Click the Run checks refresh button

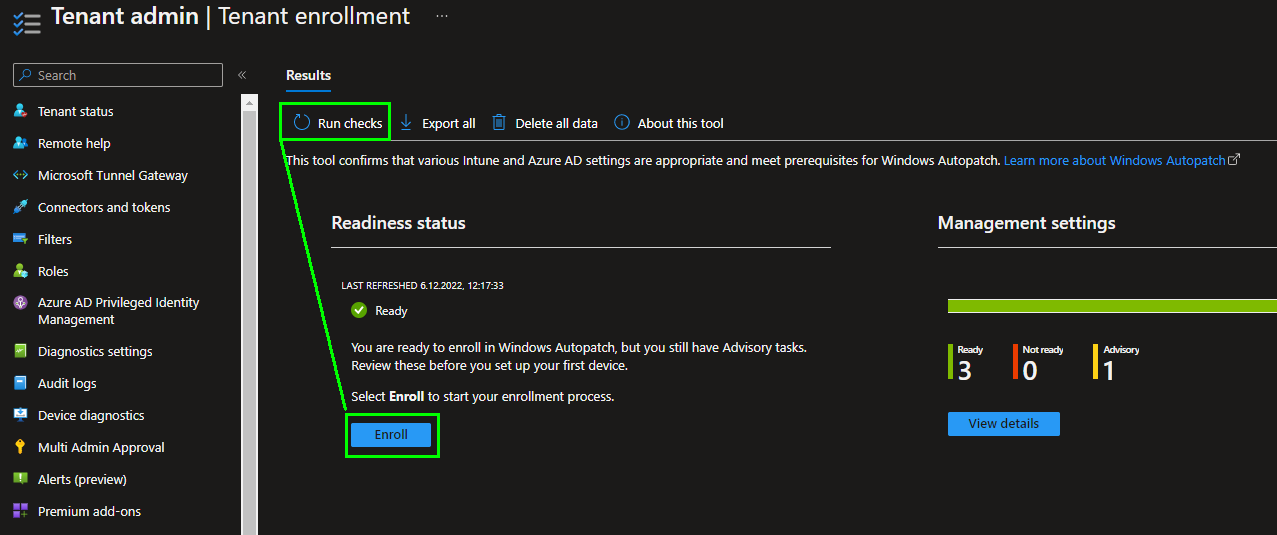click(337, 123)
